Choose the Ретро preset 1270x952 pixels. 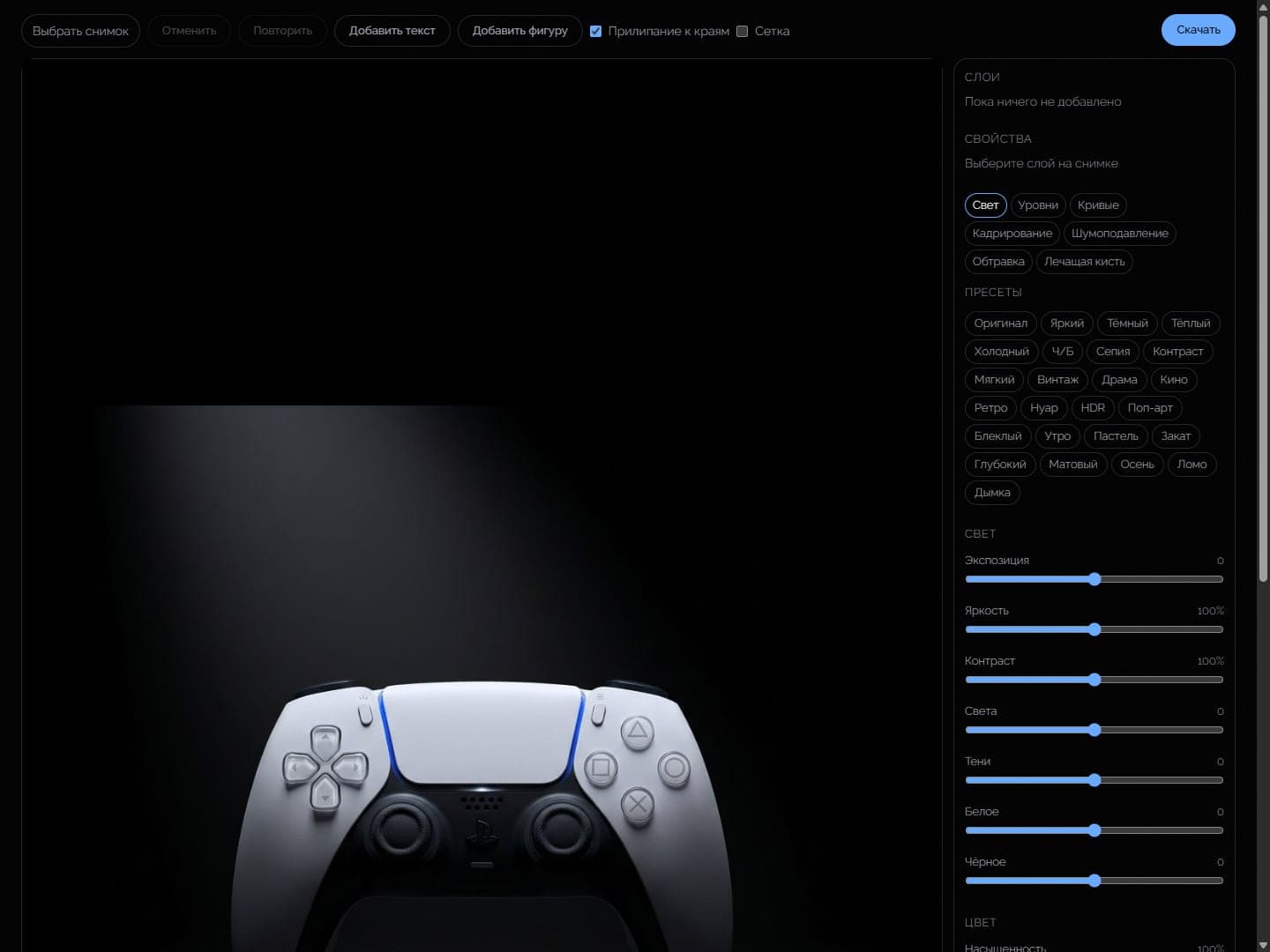pyautogui.click(x=991, y=408)
